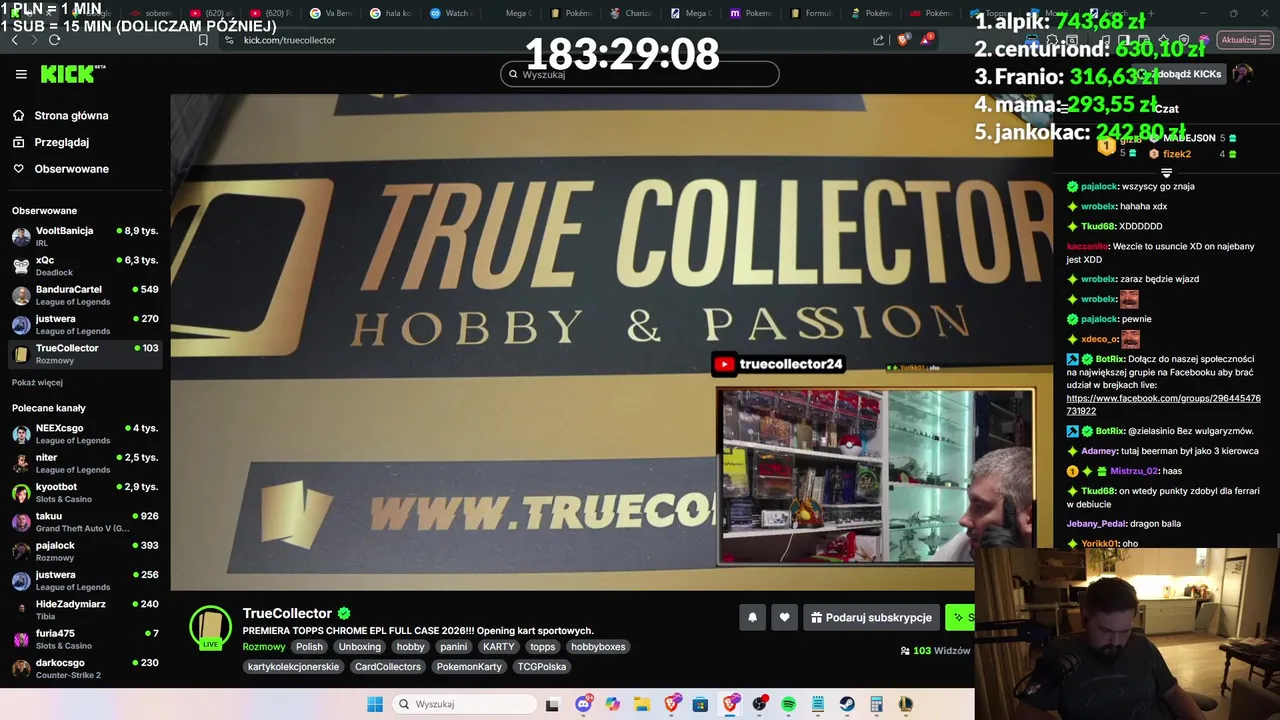Click the browser address bar URL

click(x=289, y=40)
